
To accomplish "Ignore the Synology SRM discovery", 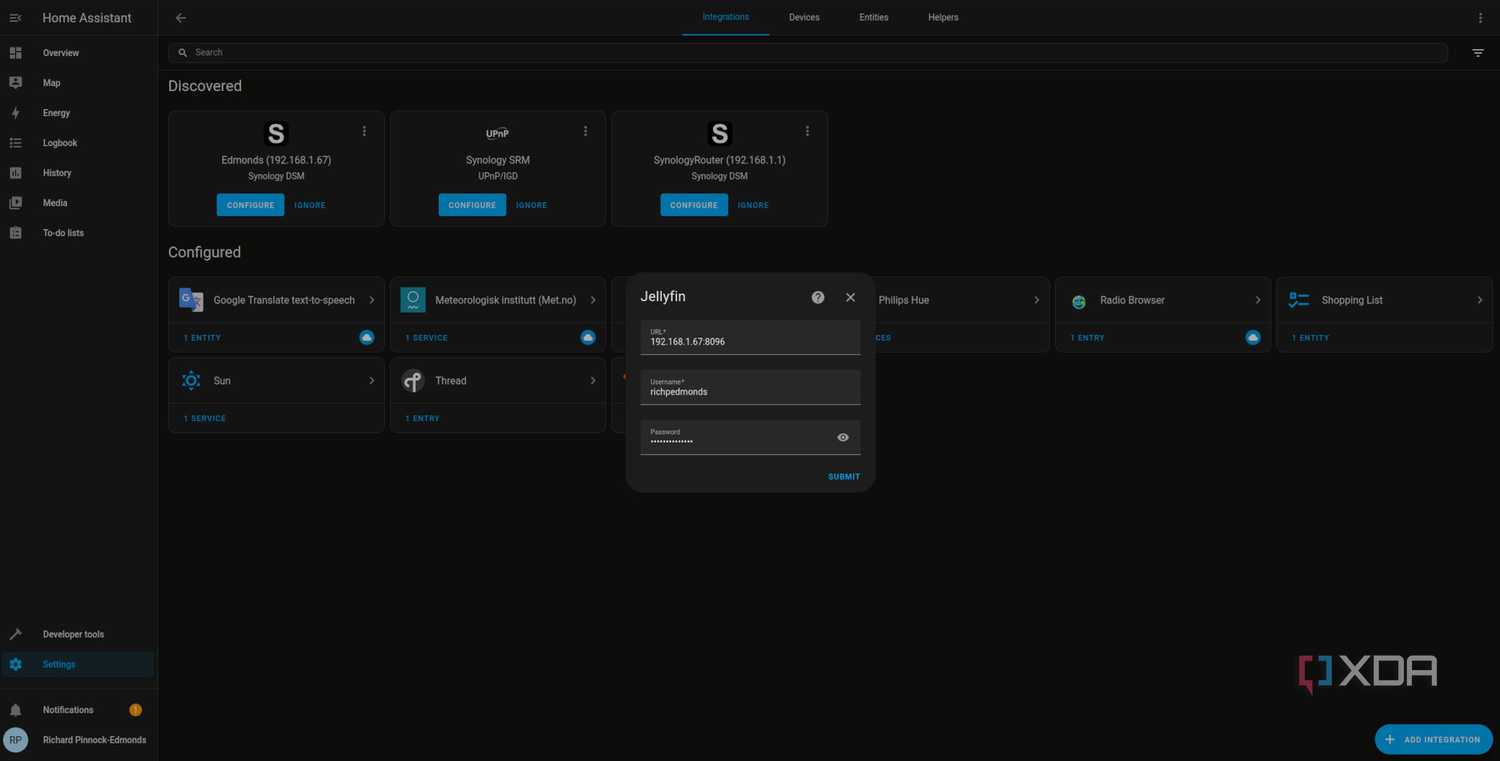I will coord(531,205).
